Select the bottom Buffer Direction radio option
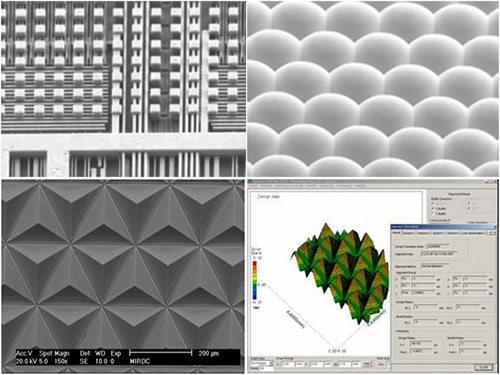Viewport: 500px width, 375px height. [x=433, y=214]
